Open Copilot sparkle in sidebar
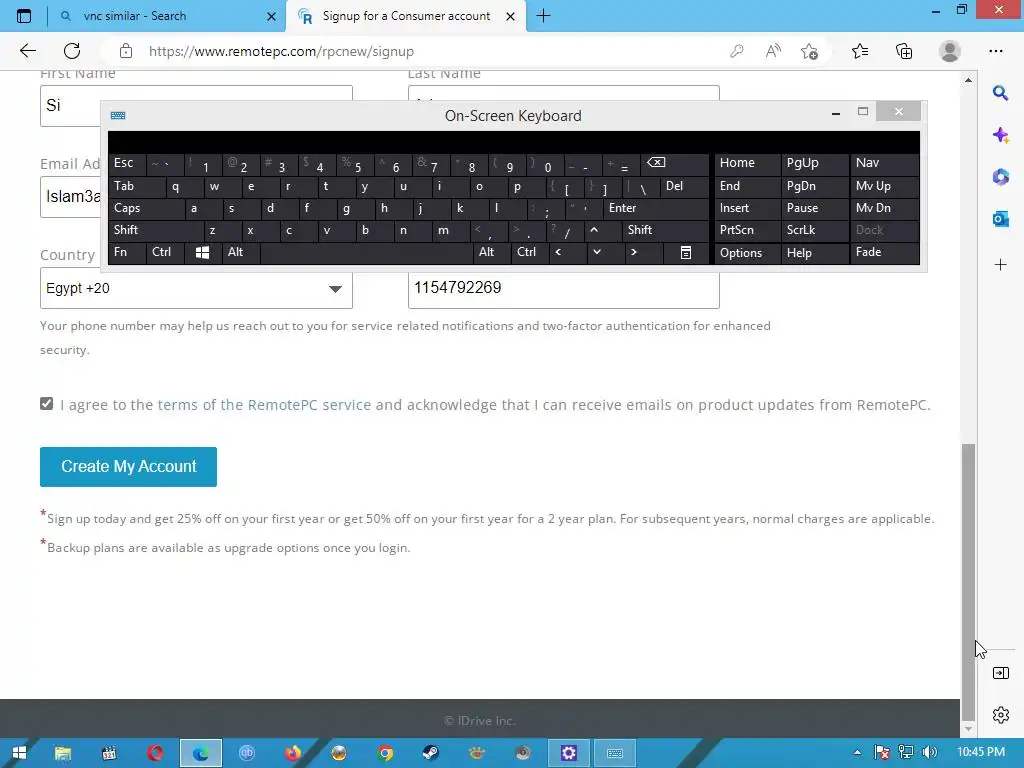The height and width of the screenshot is (768, 1024). 1000,135
